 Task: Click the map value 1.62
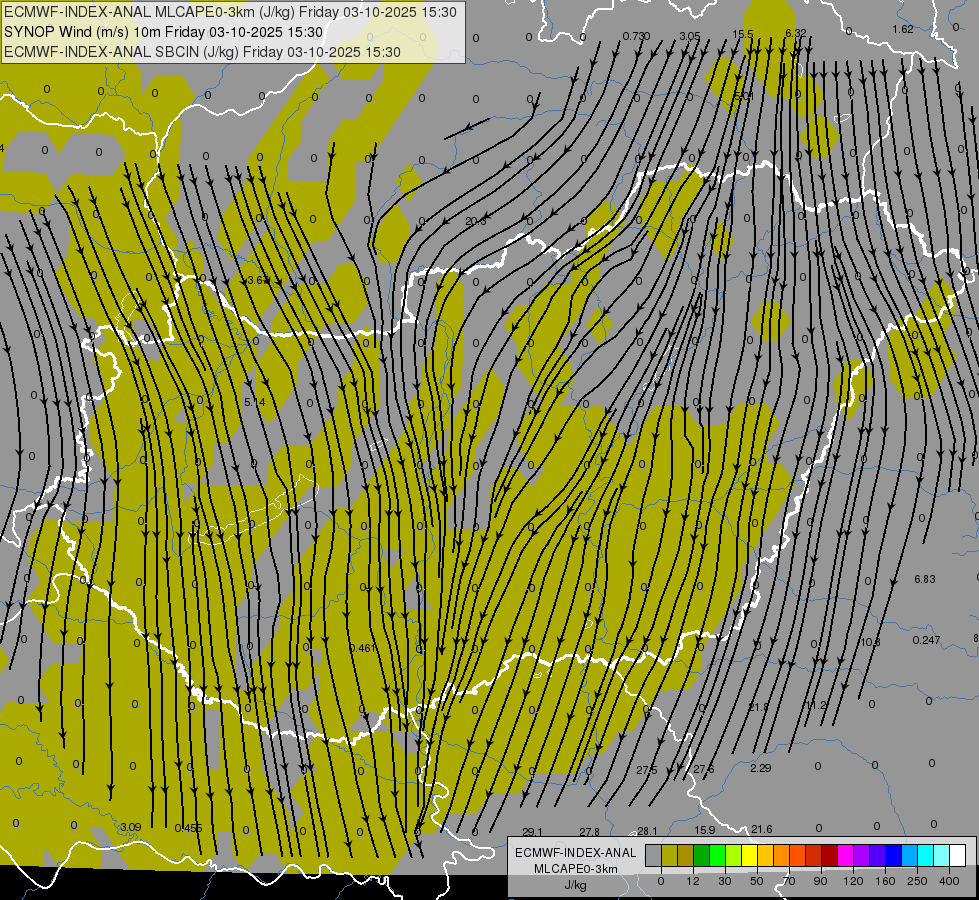(x=903, y=29)
